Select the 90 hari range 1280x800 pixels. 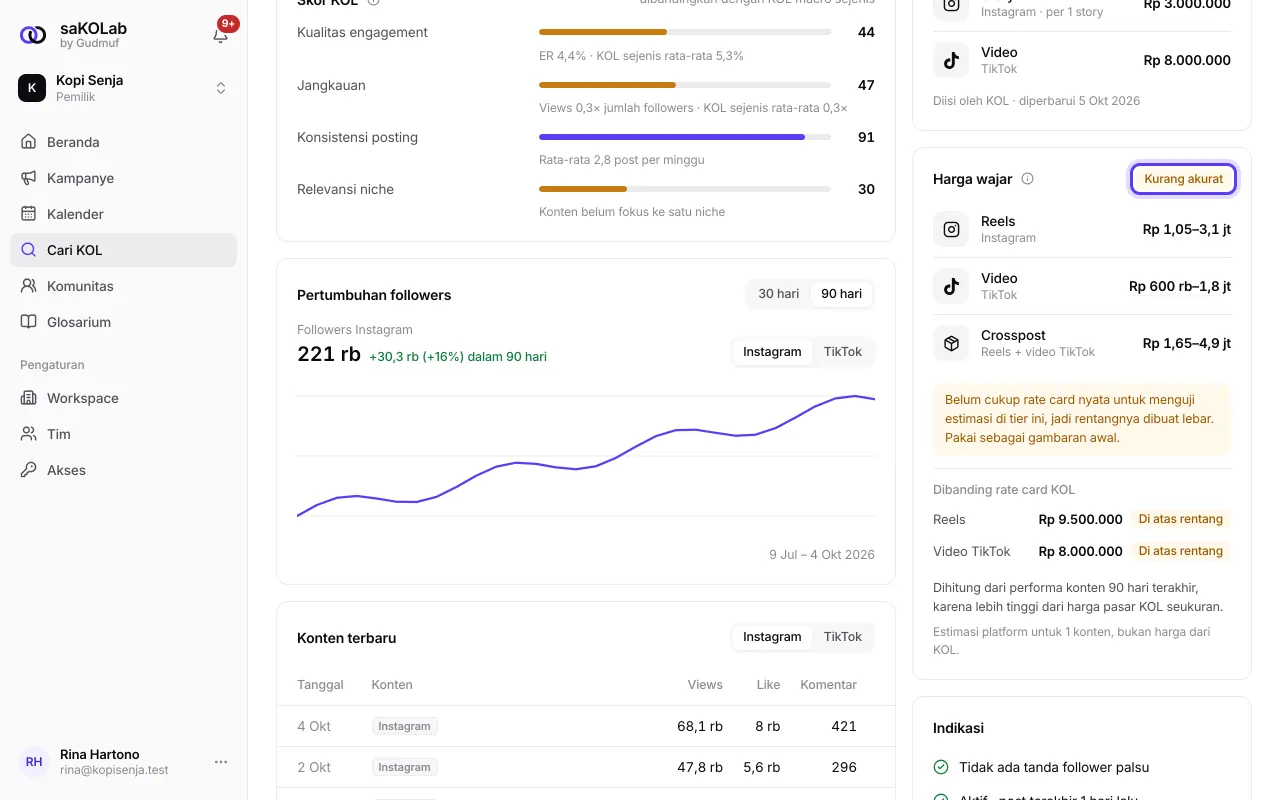click(841, 294)
